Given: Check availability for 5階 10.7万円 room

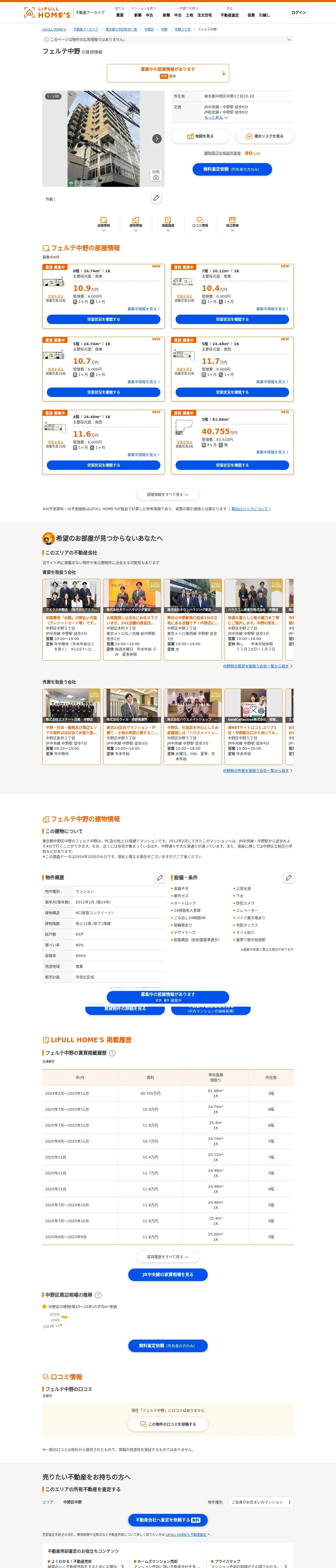Looking at the screenshot, I should pyautogui.click(x=103, y=393).
